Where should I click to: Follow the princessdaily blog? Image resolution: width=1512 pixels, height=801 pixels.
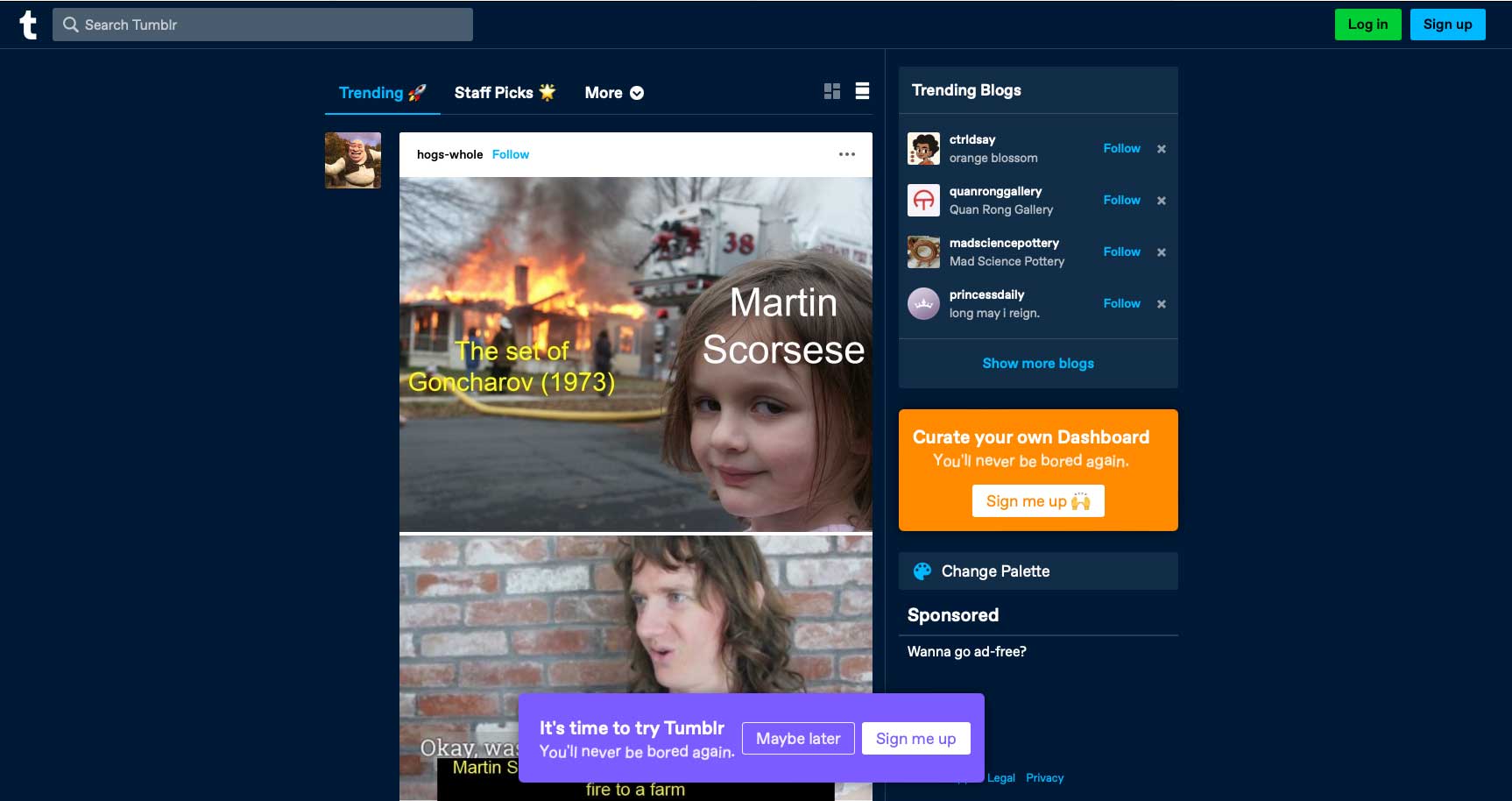tap(1121, 303)
